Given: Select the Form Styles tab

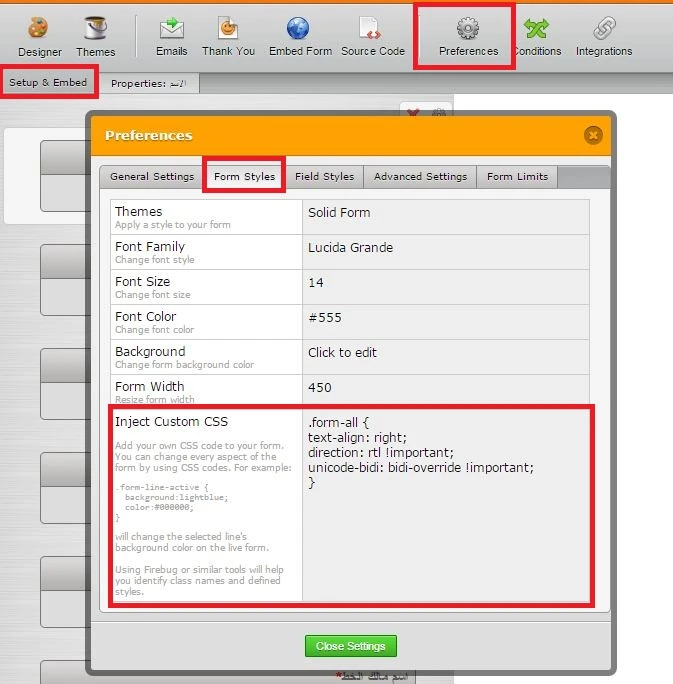Looking at the screenshot, I should (x=244, y=177).
